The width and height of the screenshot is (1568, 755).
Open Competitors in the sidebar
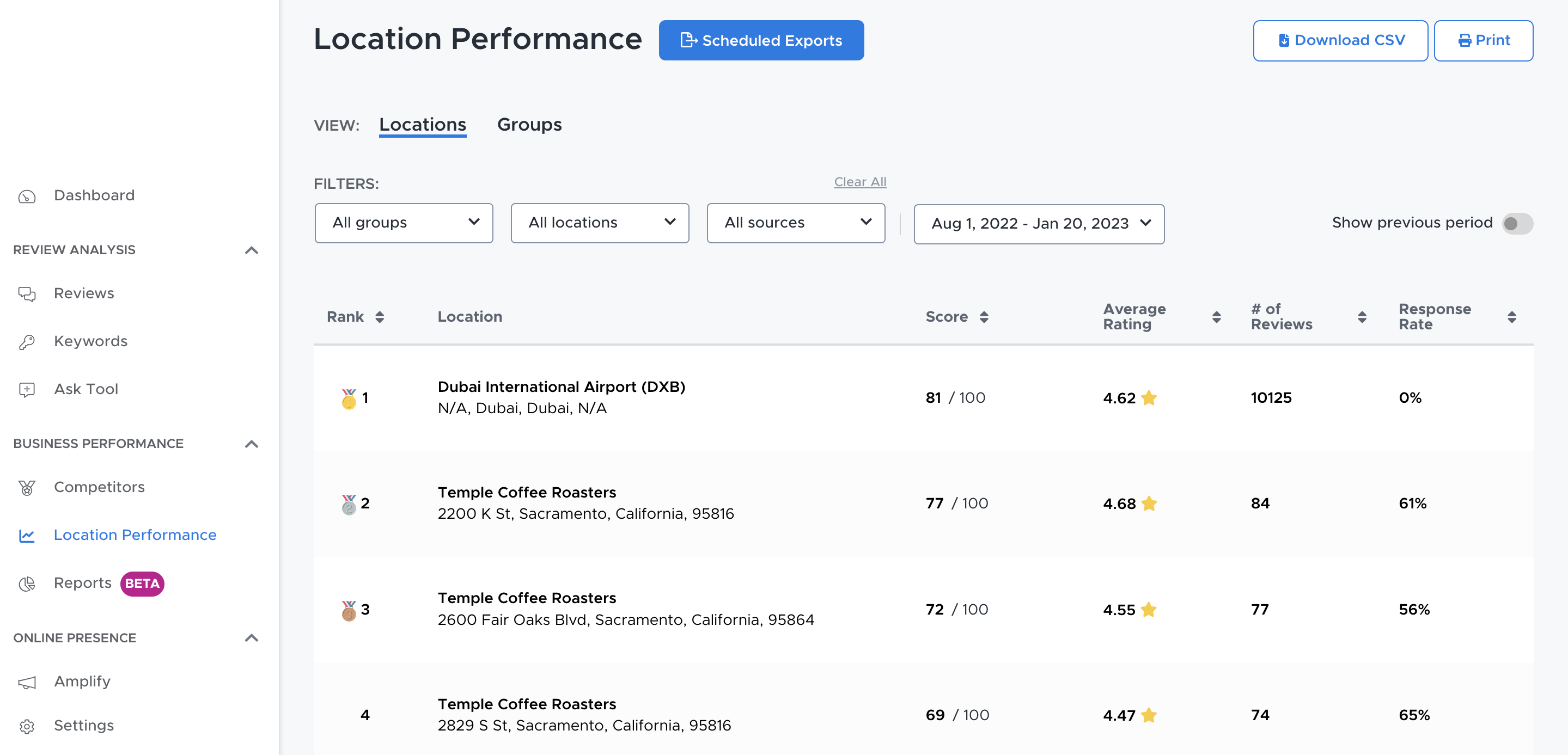[99, 487]
